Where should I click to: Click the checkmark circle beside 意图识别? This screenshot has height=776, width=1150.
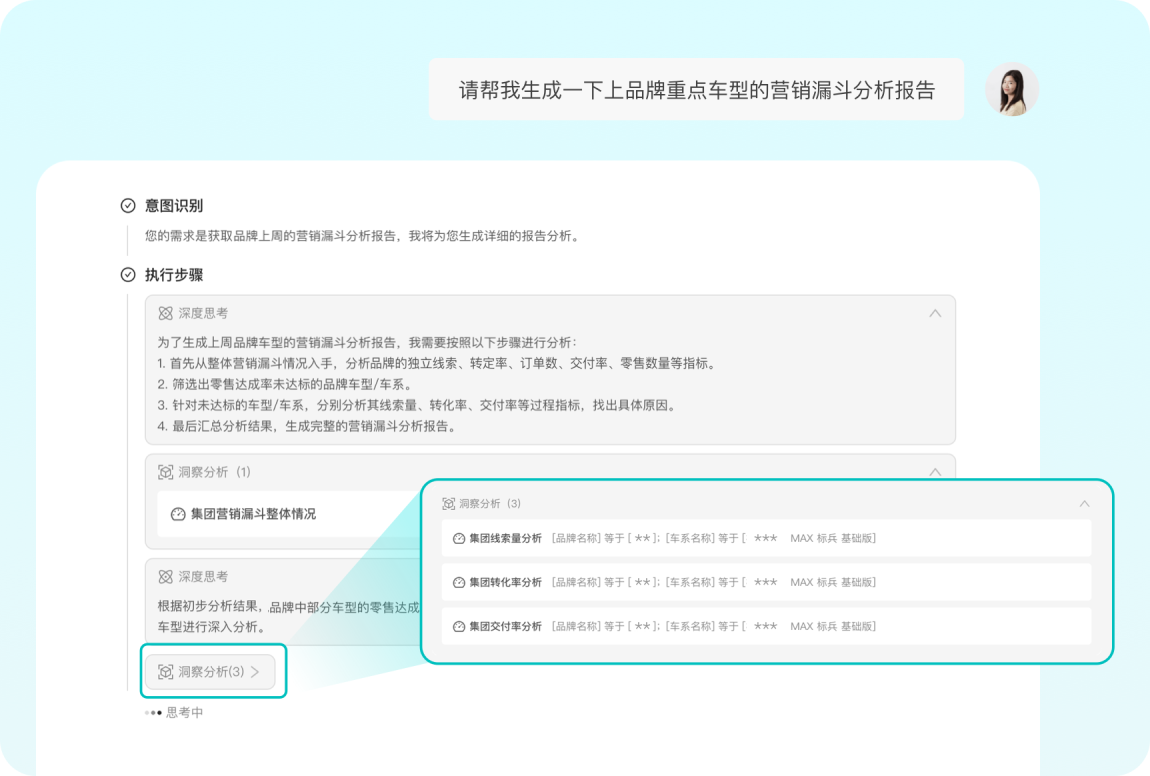[x=126, y=205]
